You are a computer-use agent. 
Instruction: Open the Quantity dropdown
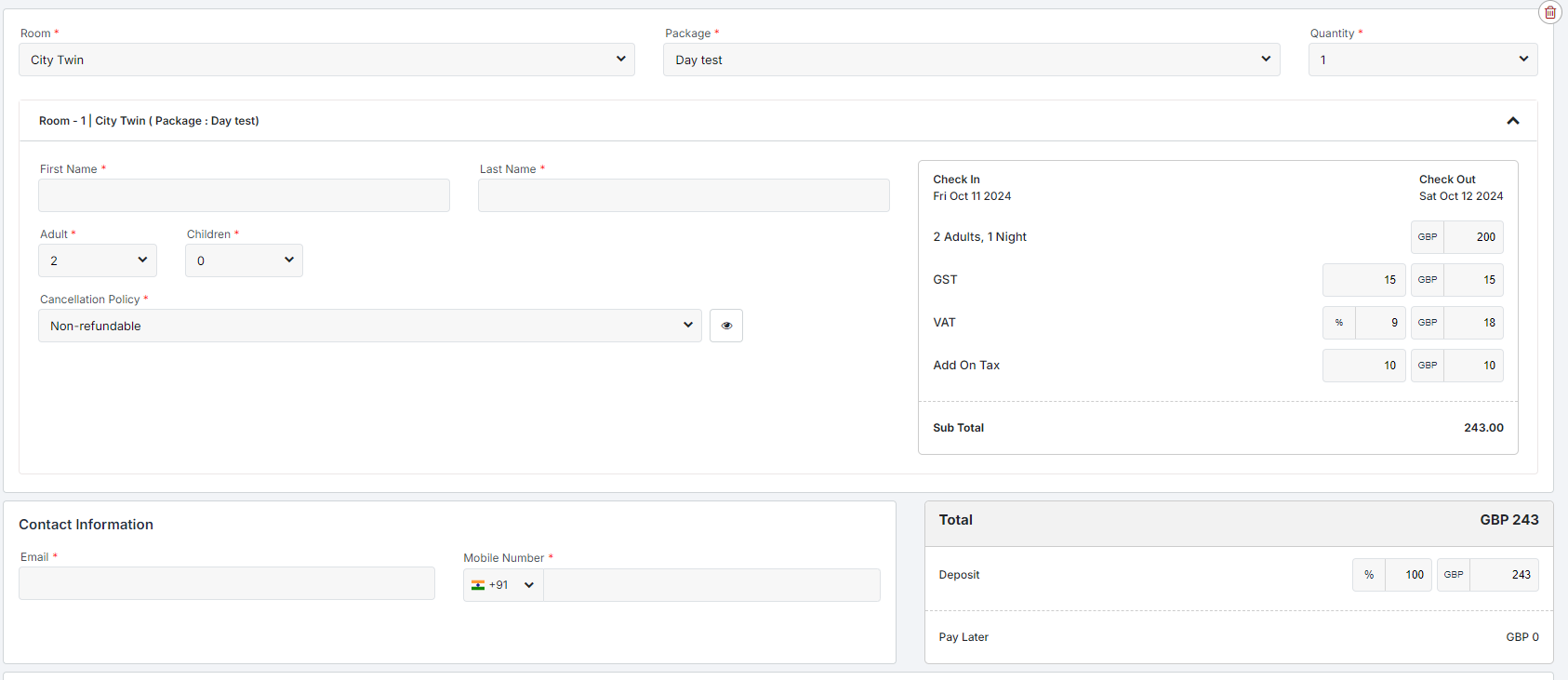coord(1422,60)
